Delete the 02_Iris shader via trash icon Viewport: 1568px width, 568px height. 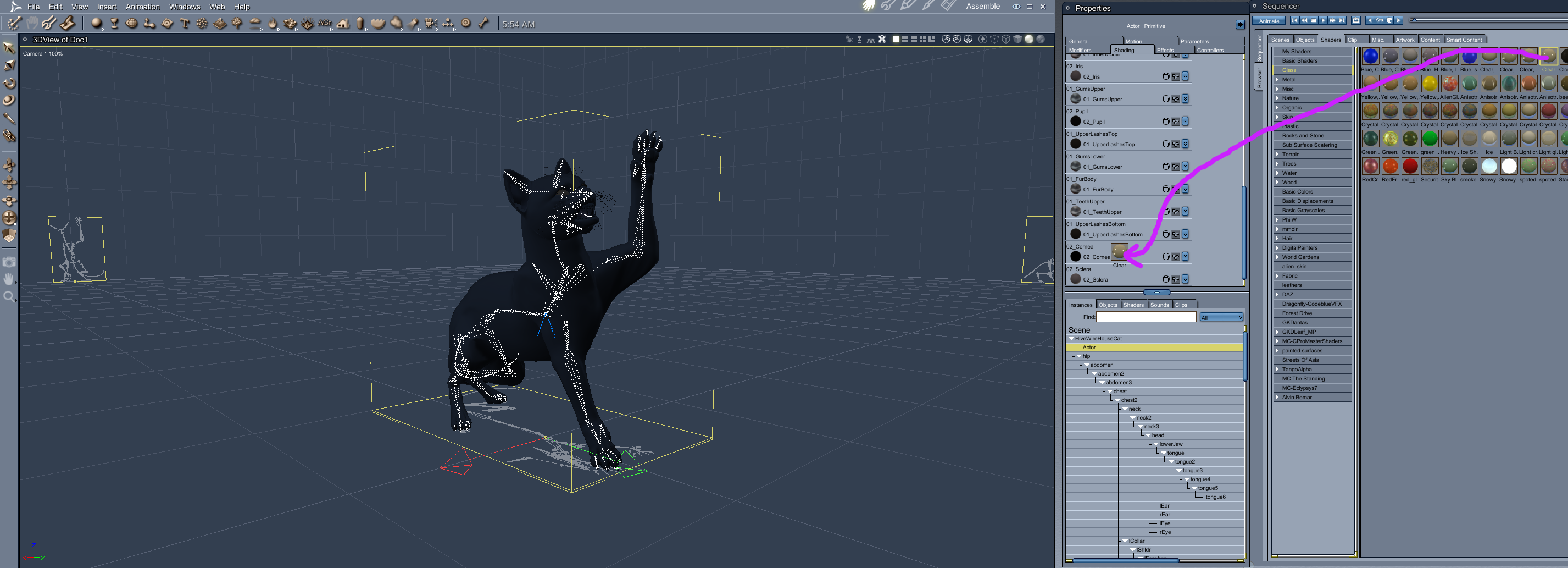coord(1166,77)
